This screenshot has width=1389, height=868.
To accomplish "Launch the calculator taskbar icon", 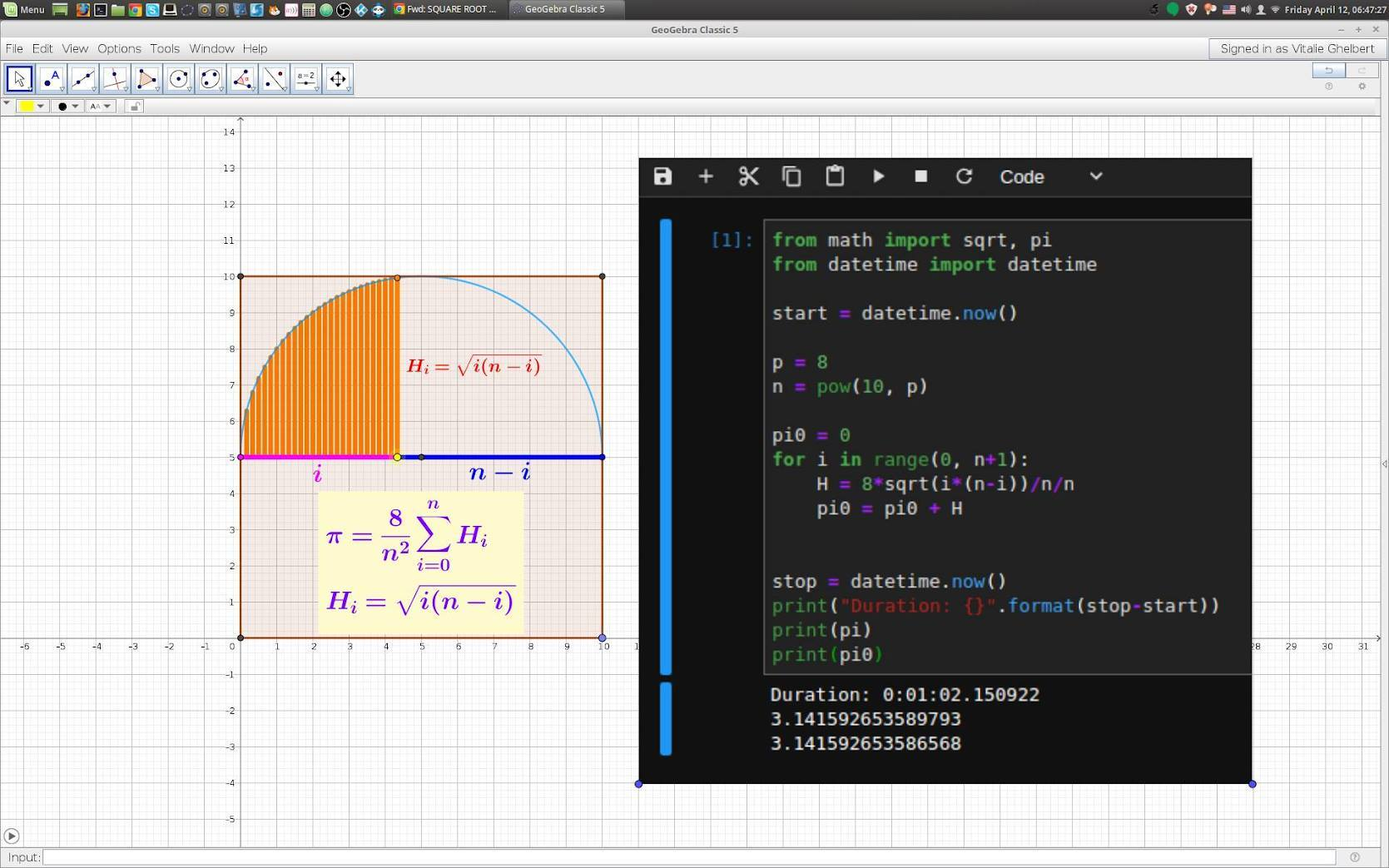I will pyautogui.click(x=309, y=10).
